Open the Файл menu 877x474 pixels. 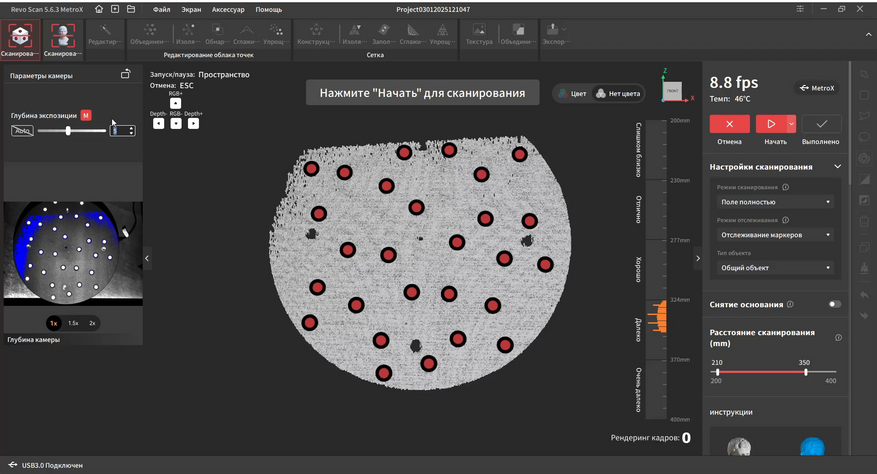pos(161,9)
